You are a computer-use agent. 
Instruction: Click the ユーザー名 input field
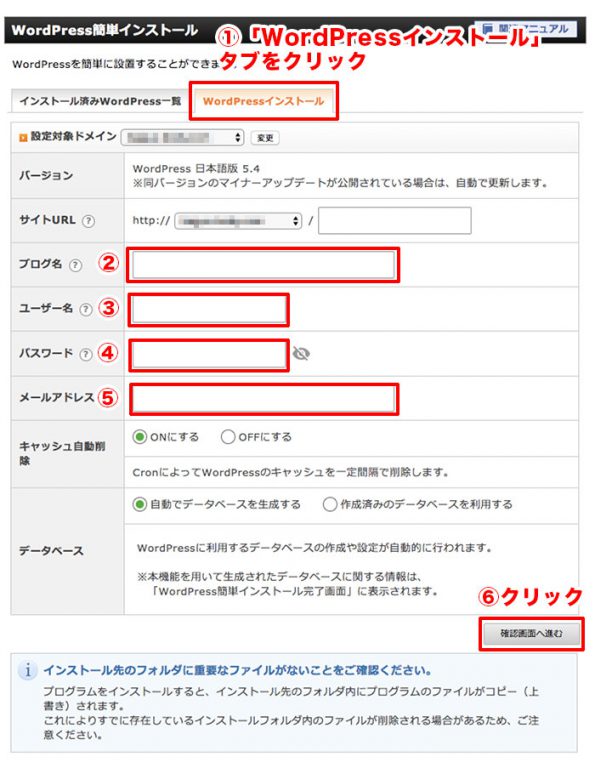click(x=209, y=310)
